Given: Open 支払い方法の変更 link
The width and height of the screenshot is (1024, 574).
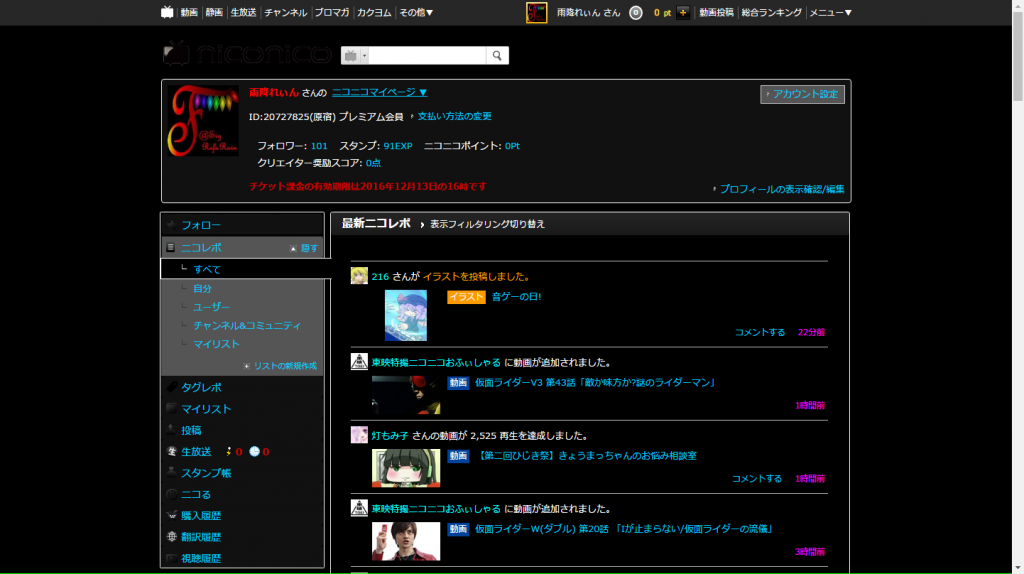Looking at the screenshot, I should coord(455,116).
